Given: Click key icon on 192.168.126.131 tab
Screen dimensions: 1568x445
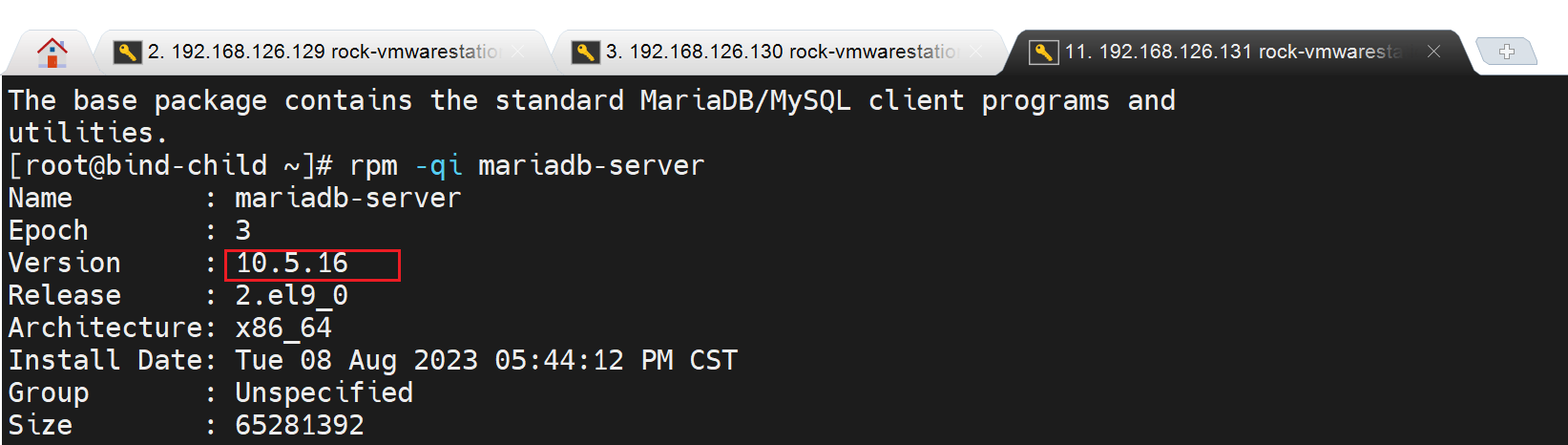Looking at the screenshot, I should click(1043, 52).
